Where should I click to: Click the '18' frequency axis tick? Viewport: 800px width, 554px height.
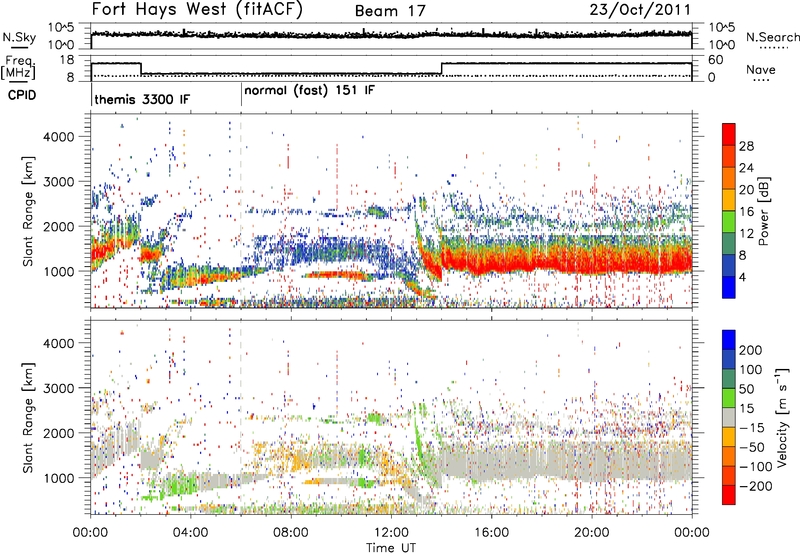[66, 60]
